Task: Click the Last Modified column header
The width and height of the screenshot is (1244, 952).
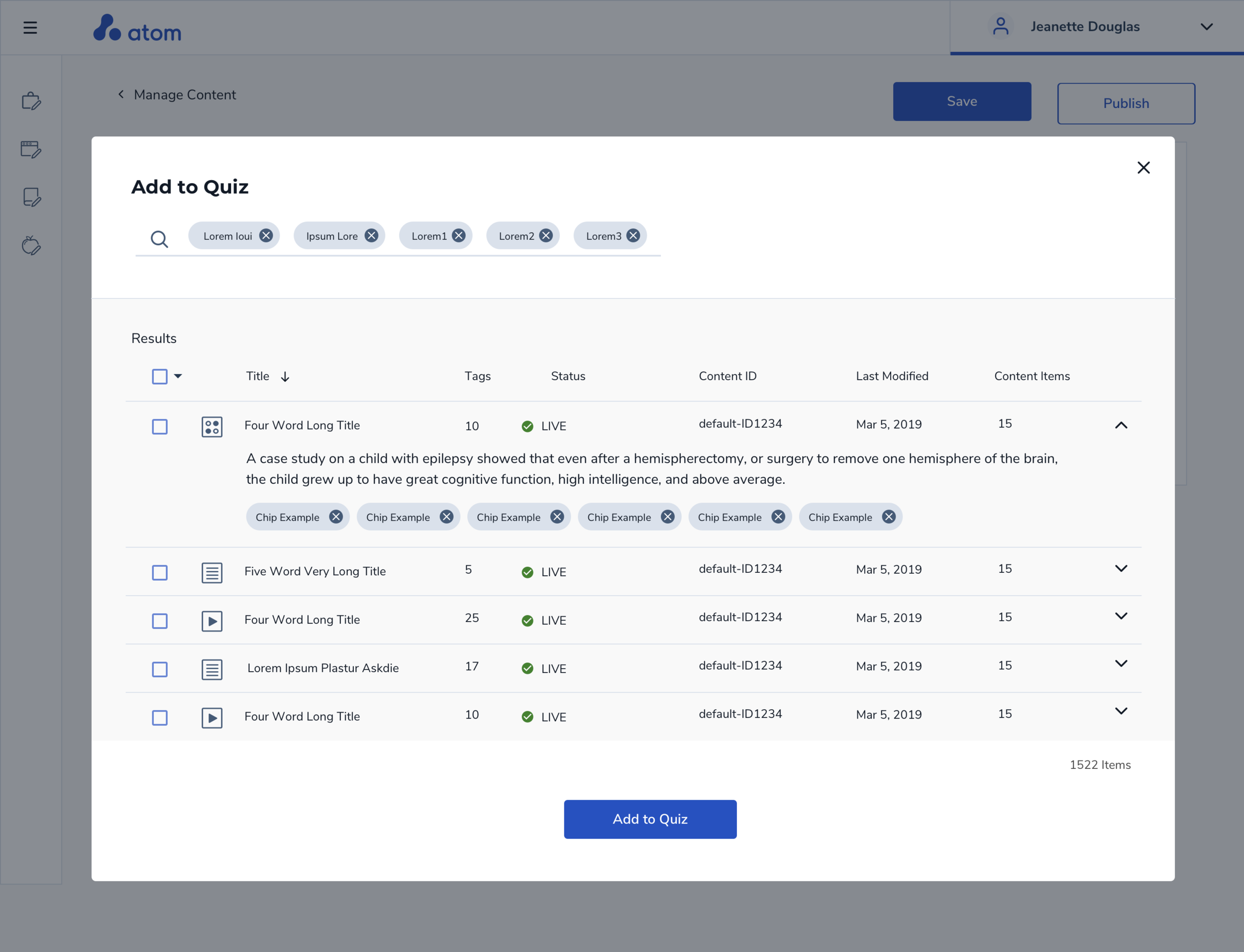Action: click(892, 376)
